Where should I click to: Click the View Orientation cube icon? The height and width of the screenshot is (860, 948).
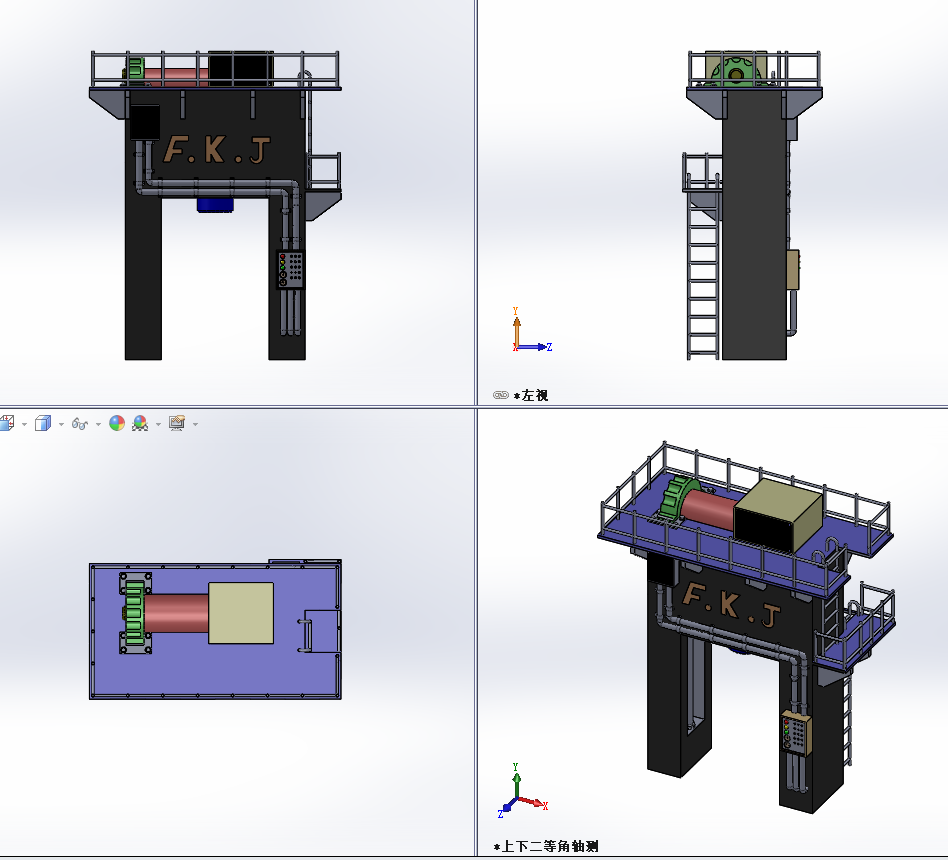(x=7, y=423)
